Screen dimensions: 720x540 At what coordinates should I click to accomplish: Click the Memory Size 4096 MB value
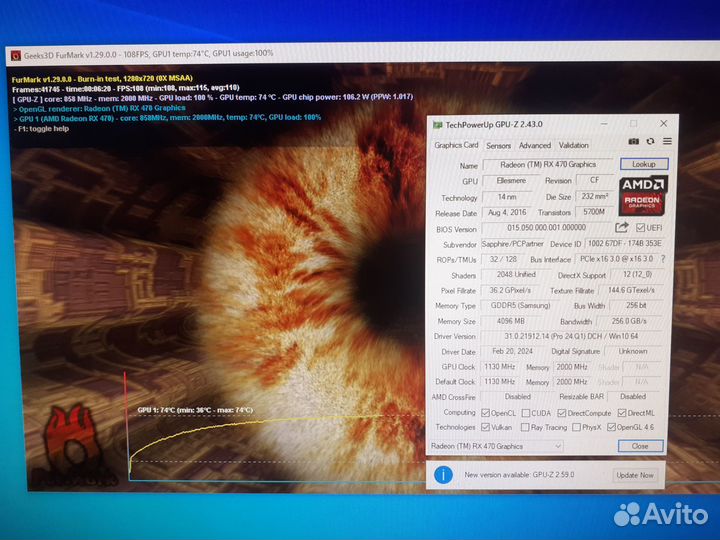click(x=511, y=321)
